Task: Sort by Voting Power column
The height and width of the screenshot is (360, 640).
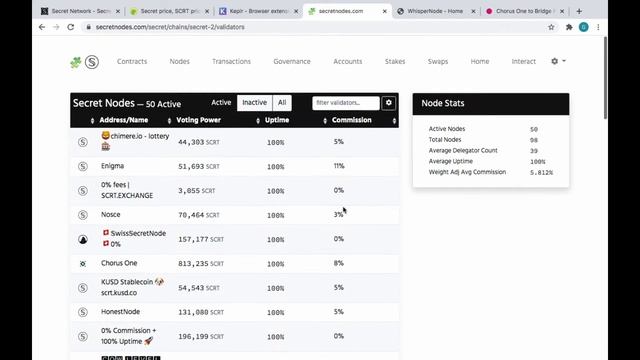Action: [198, 120]
